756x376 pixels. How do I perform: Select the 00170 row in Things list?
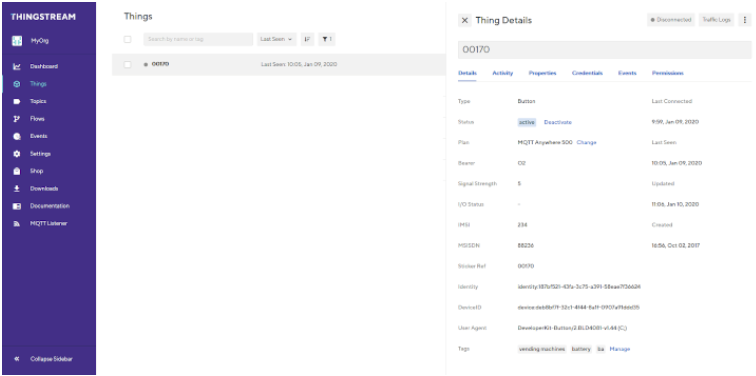tap(279, 64)
